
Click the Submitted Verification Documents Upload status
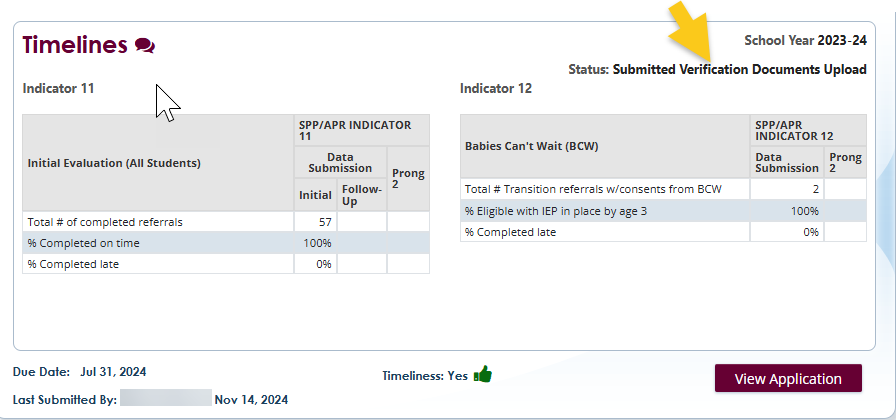pyautogui.click(x=739, y=69)
